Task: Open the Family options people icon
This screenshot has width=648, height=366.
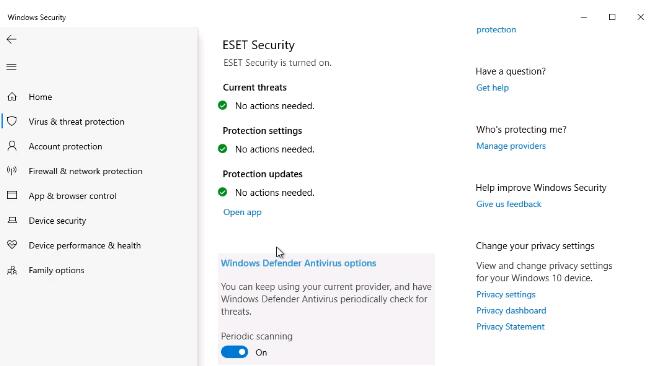Action: click(x=12, y=270)
